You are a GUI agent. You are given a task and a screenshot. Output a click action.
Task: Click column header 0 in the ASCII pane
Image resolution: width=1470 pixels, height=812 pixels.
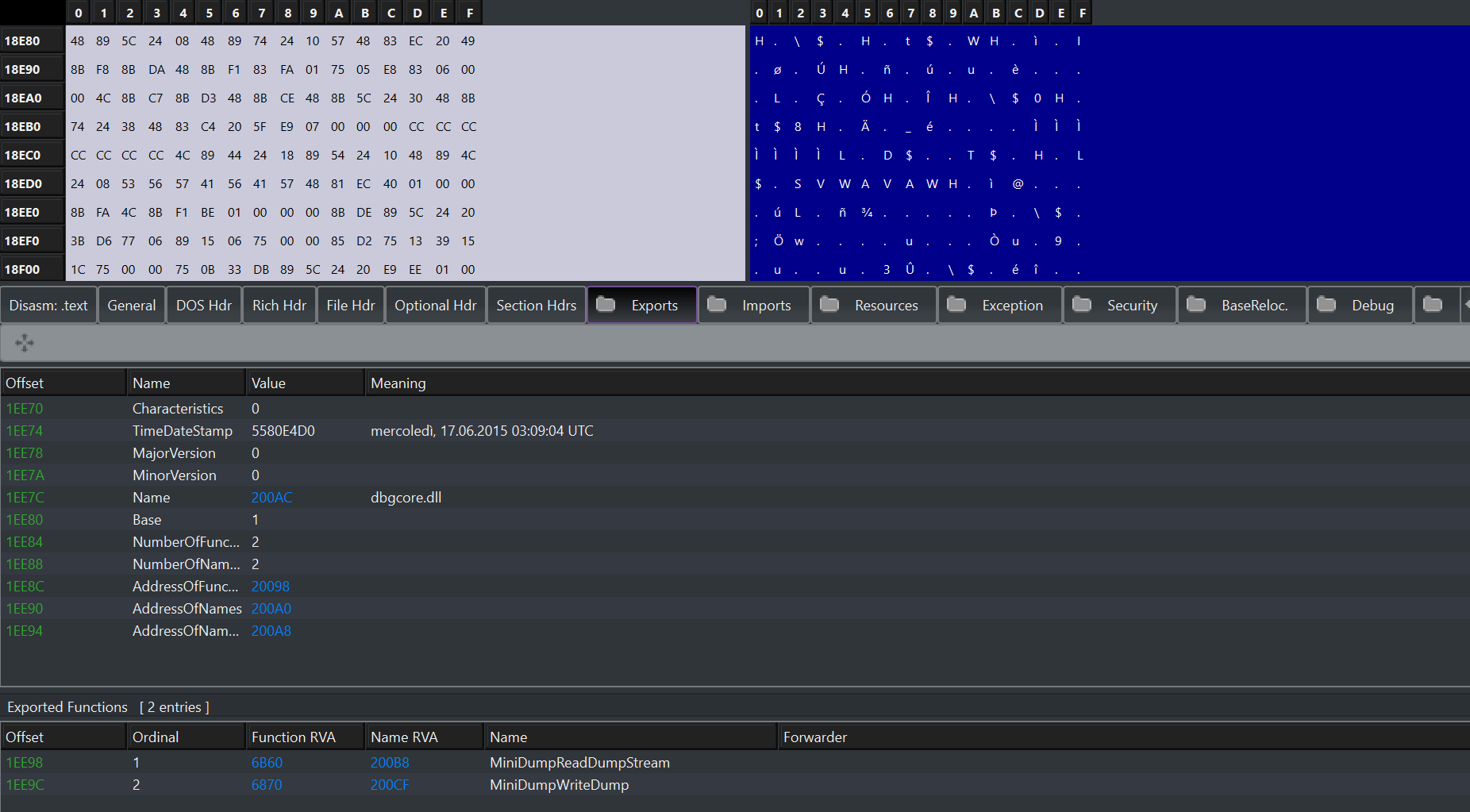pos(760,13)
